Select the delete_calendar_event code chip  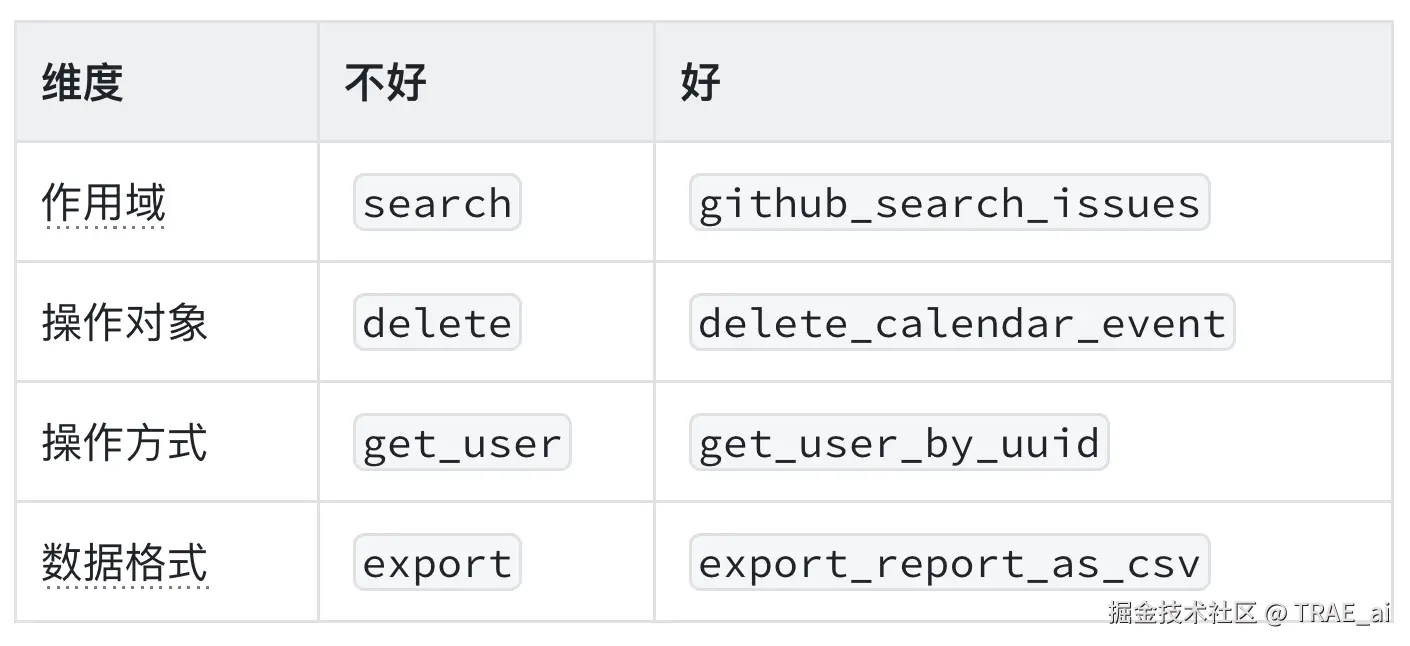tap(962, 323)
